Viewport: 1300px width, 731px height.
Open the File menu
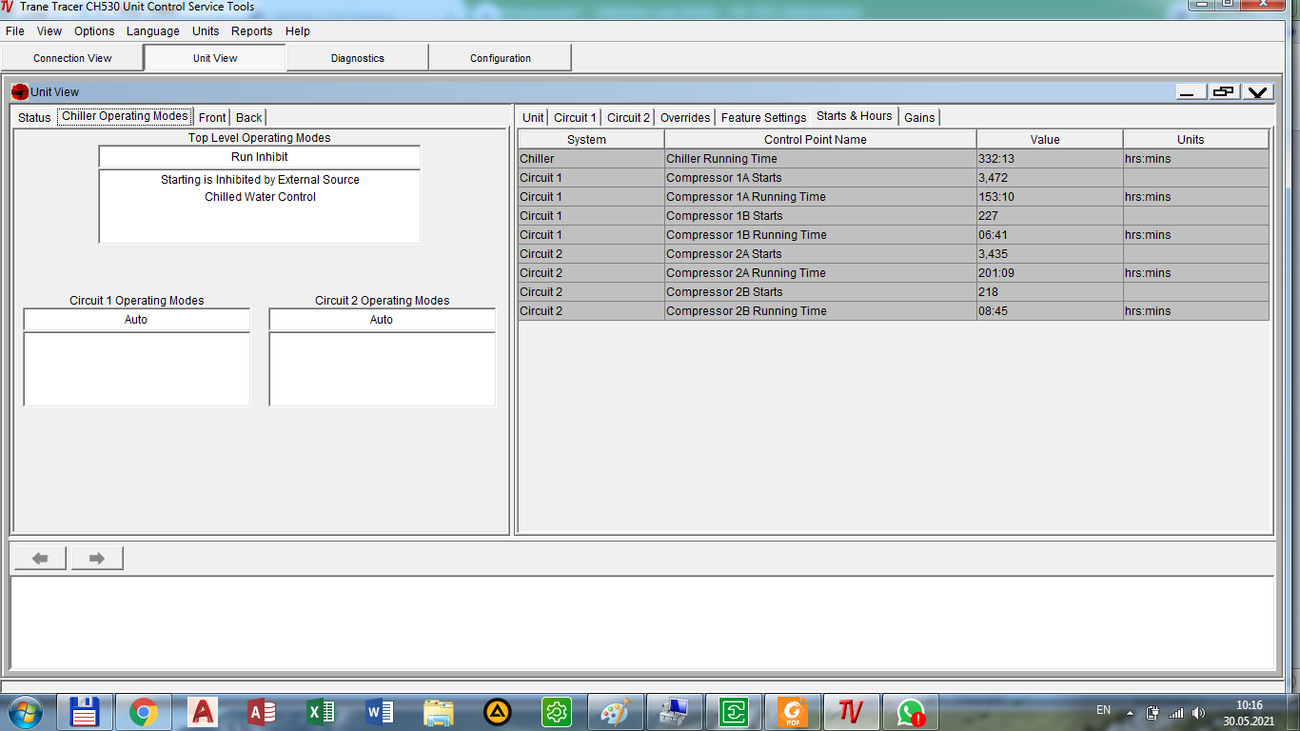[x=14, y=31]
